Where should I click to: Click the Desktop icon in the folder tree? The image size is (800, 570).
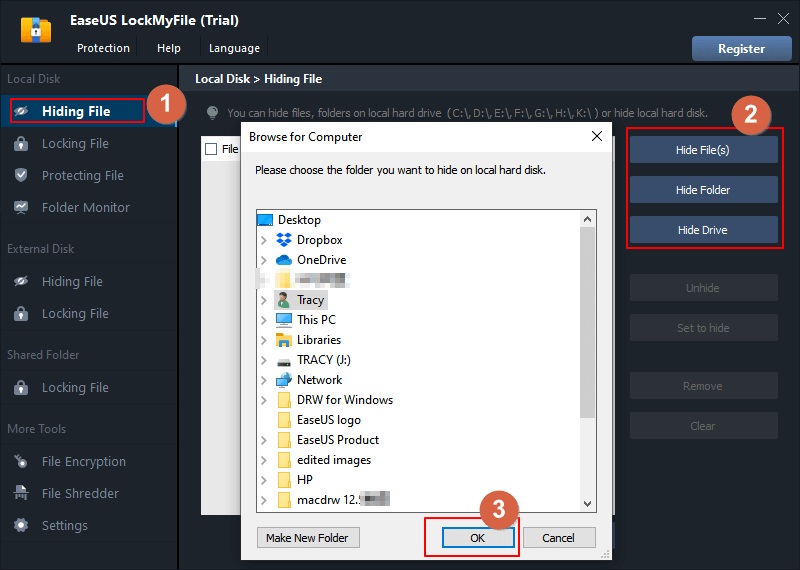click(265, 220)
